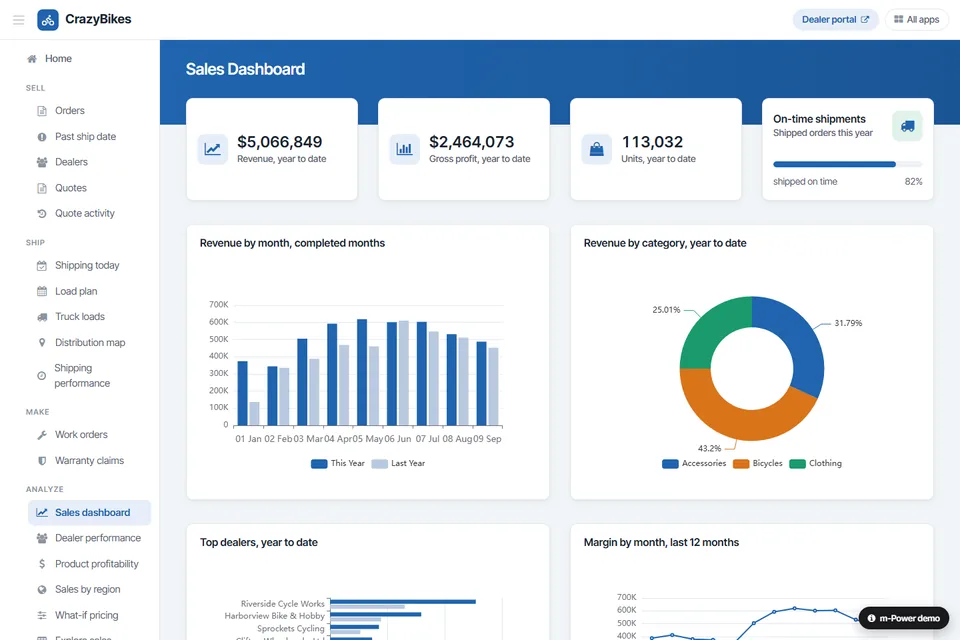Click the shipped on time progress bar

click(847, 164)
